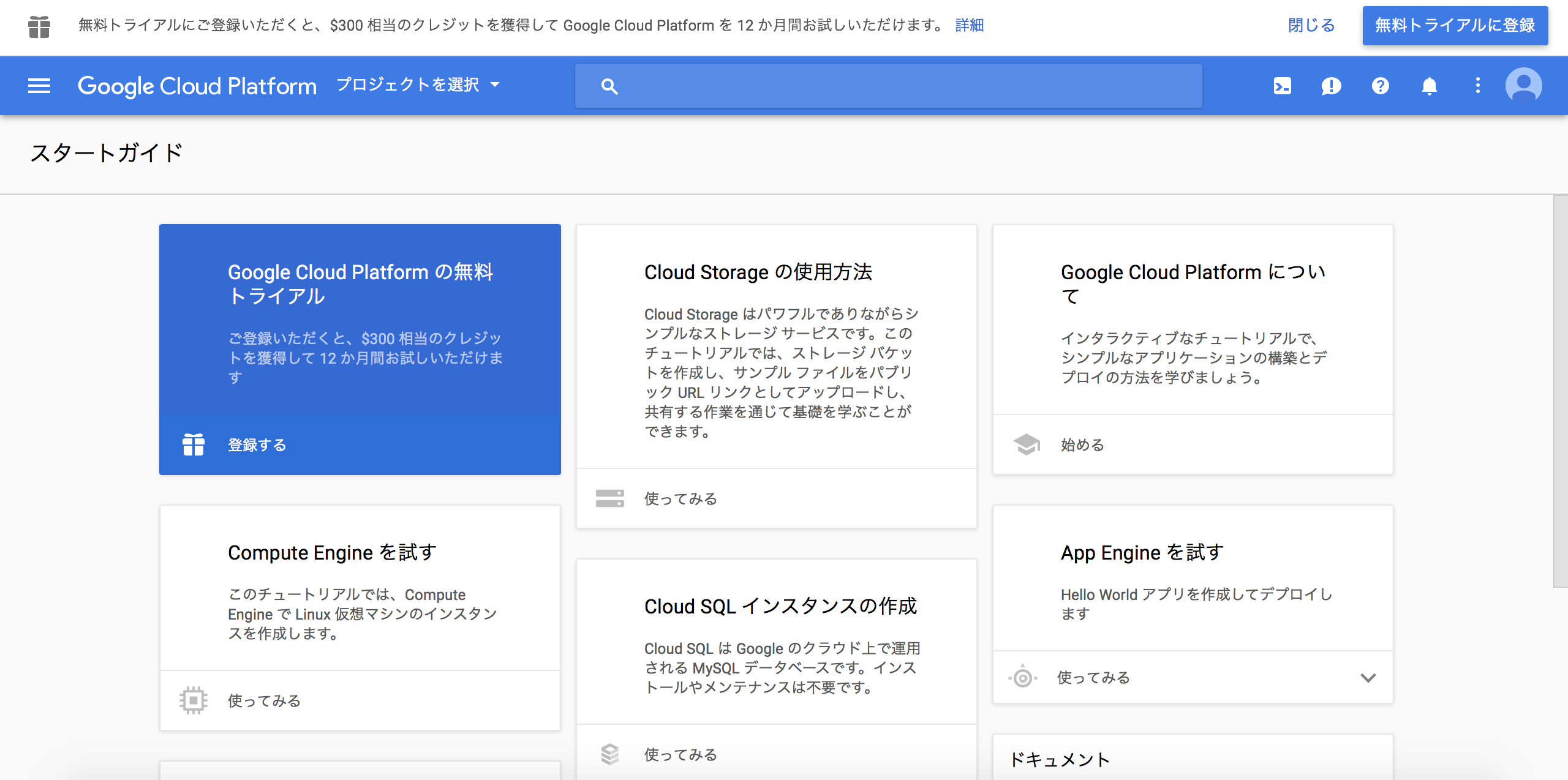Image resolution: width=1568 pixels, height=780 pixels.
Task: Open the notifications bell
Action: pos(1429,86)
